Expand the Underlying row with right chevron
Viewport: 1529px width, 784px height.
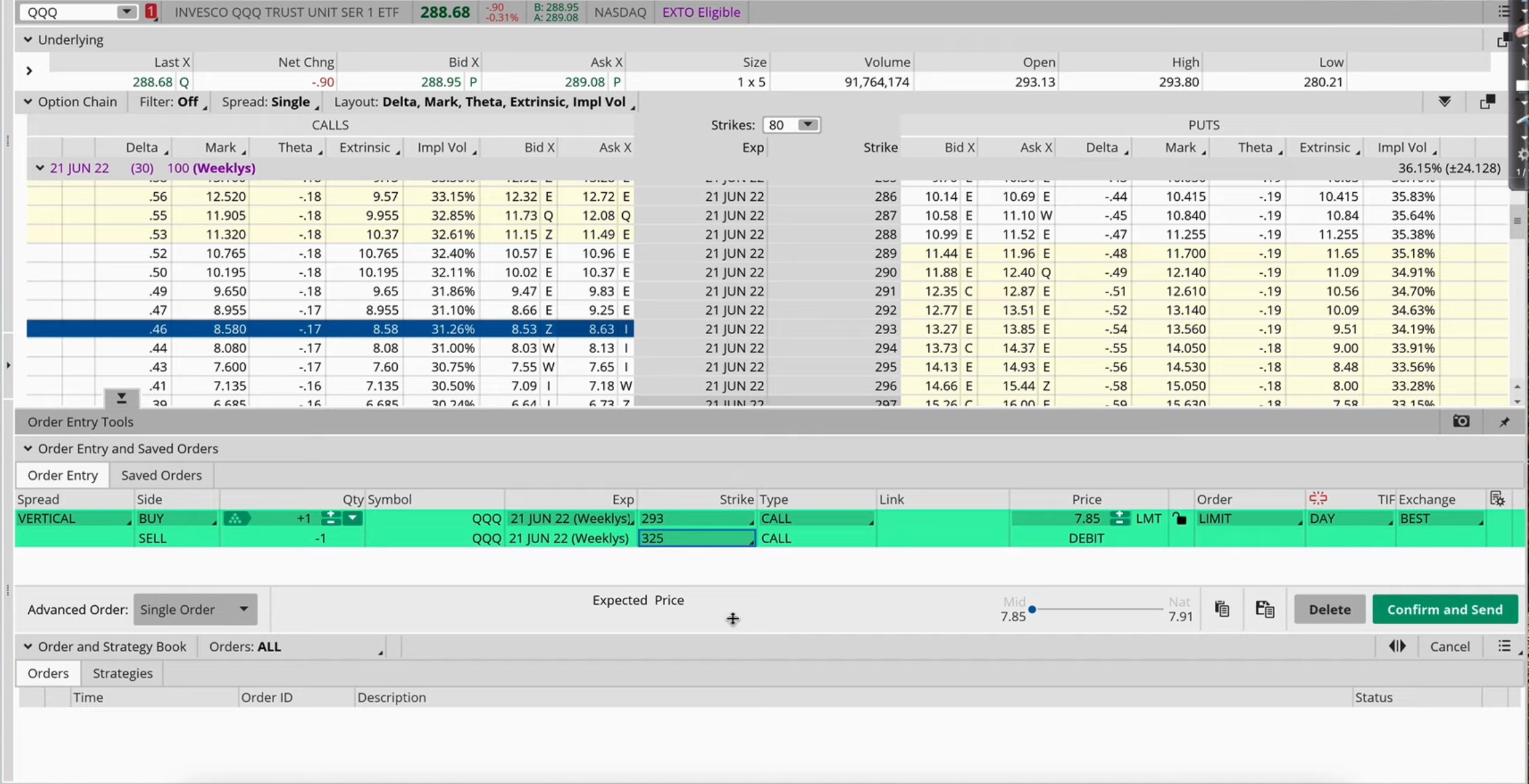click(29, 70)
